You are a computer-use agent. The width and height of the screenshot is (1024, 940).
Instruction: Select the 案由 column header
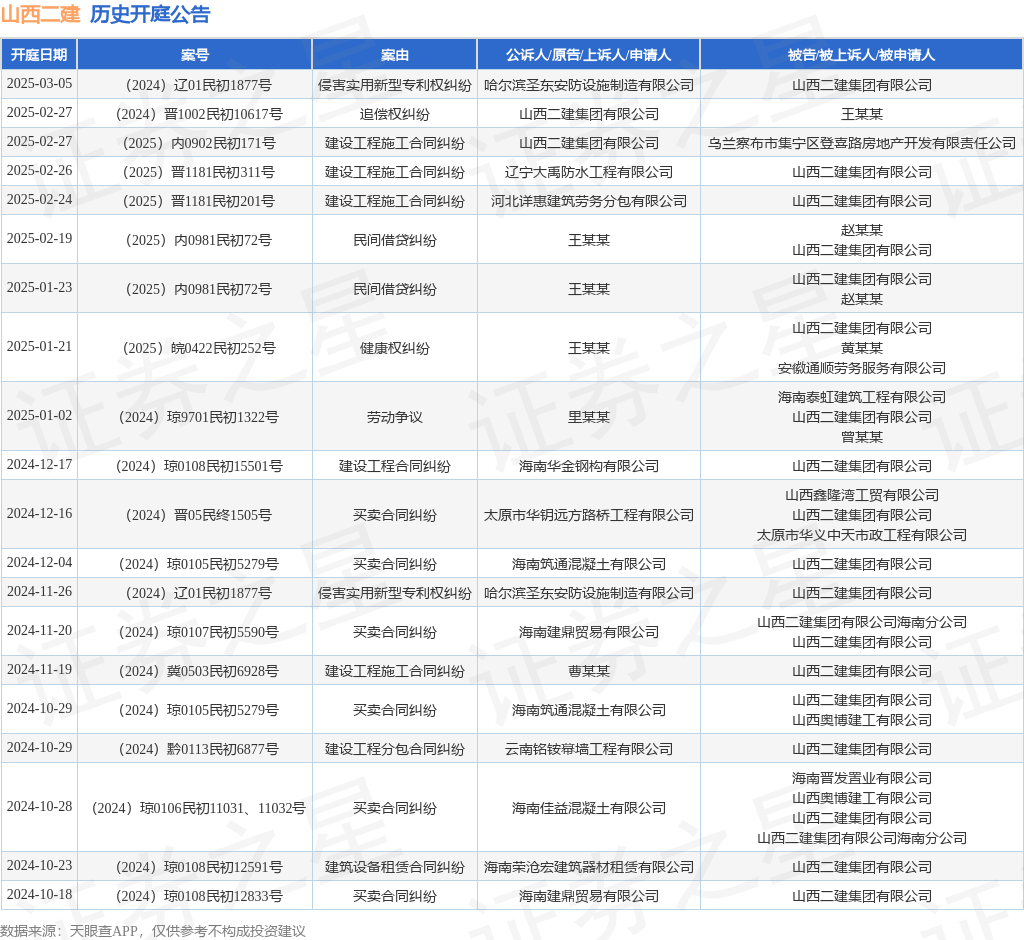(x=395, y=55)
